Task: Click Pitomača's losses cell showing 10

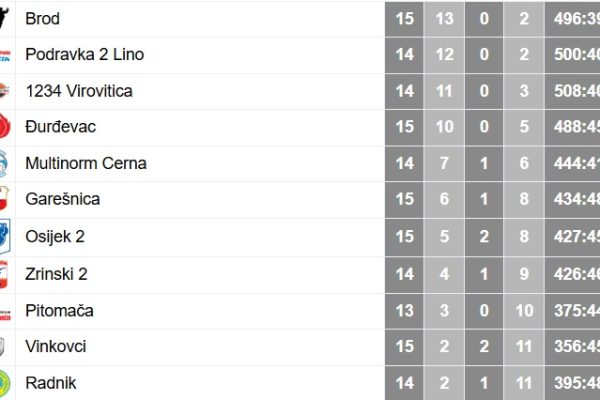Action: (524, 311)
